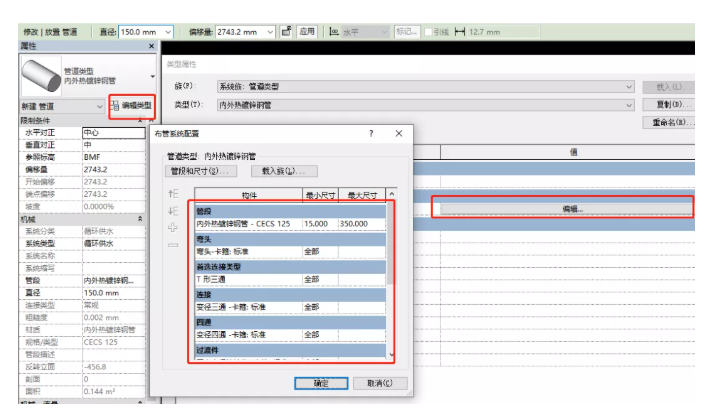This screenshot has height=415, width=723.
Task: Click 最小尺寸 cell 15.000
Action: point(320,224)
